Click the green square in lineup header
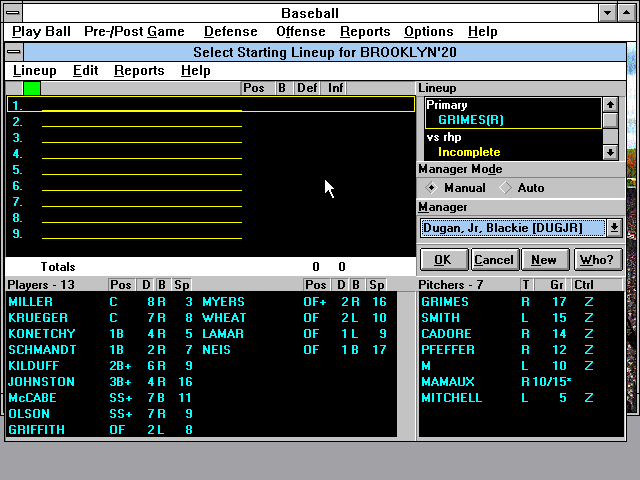Image resolution: width=640 pixels, height=480 pixels. [31, 88]
